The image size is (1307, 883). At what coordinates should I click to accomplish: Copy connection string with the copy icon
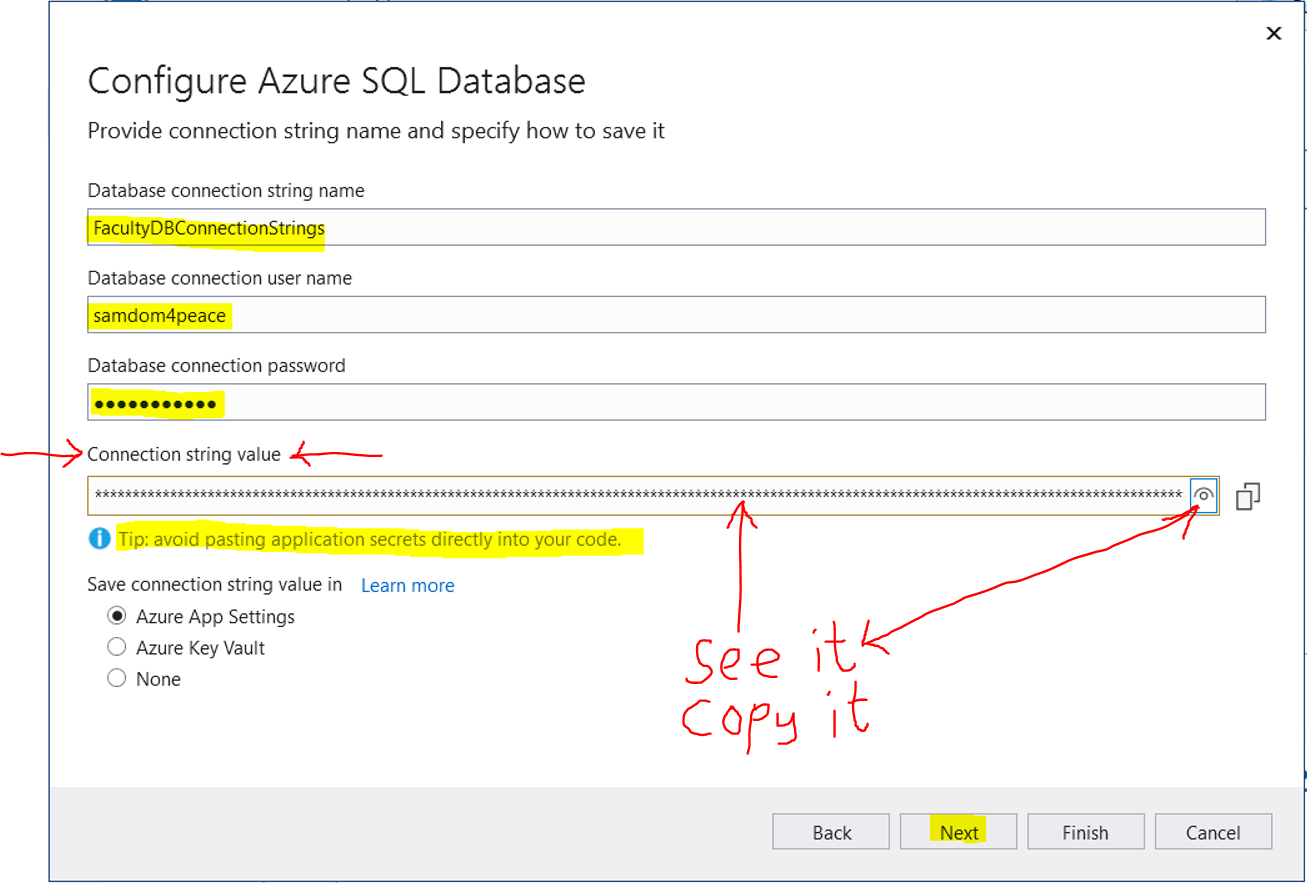click(x=1247, y=496)
